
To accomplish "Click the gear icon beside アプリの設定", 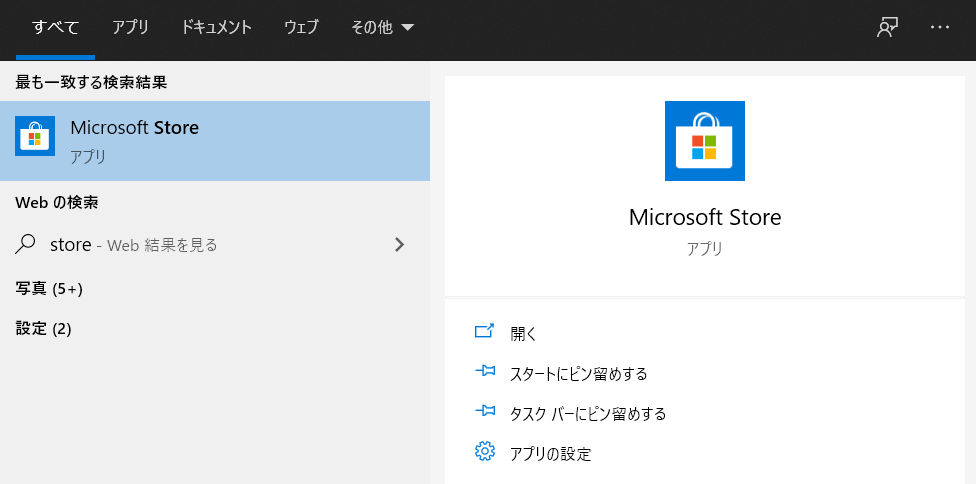I will pyautogui.click(x=484, y=451).
